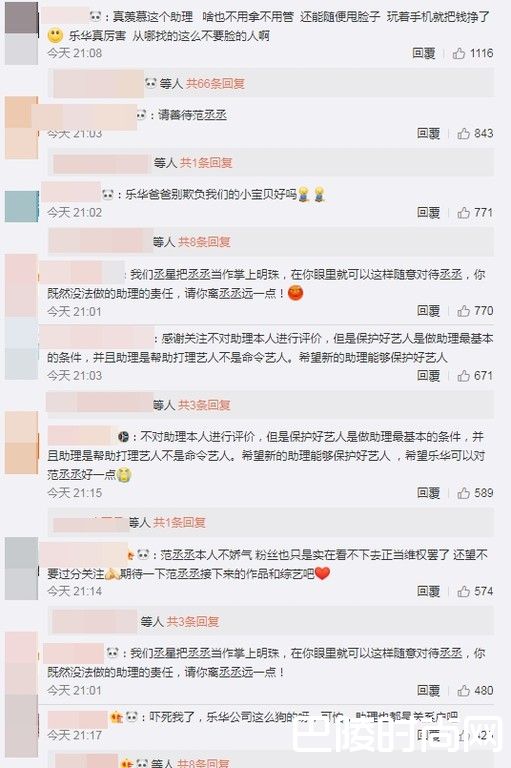
Task: Expand 共1条回复 under 请善待范丞丞 comment
Action: 206,163
